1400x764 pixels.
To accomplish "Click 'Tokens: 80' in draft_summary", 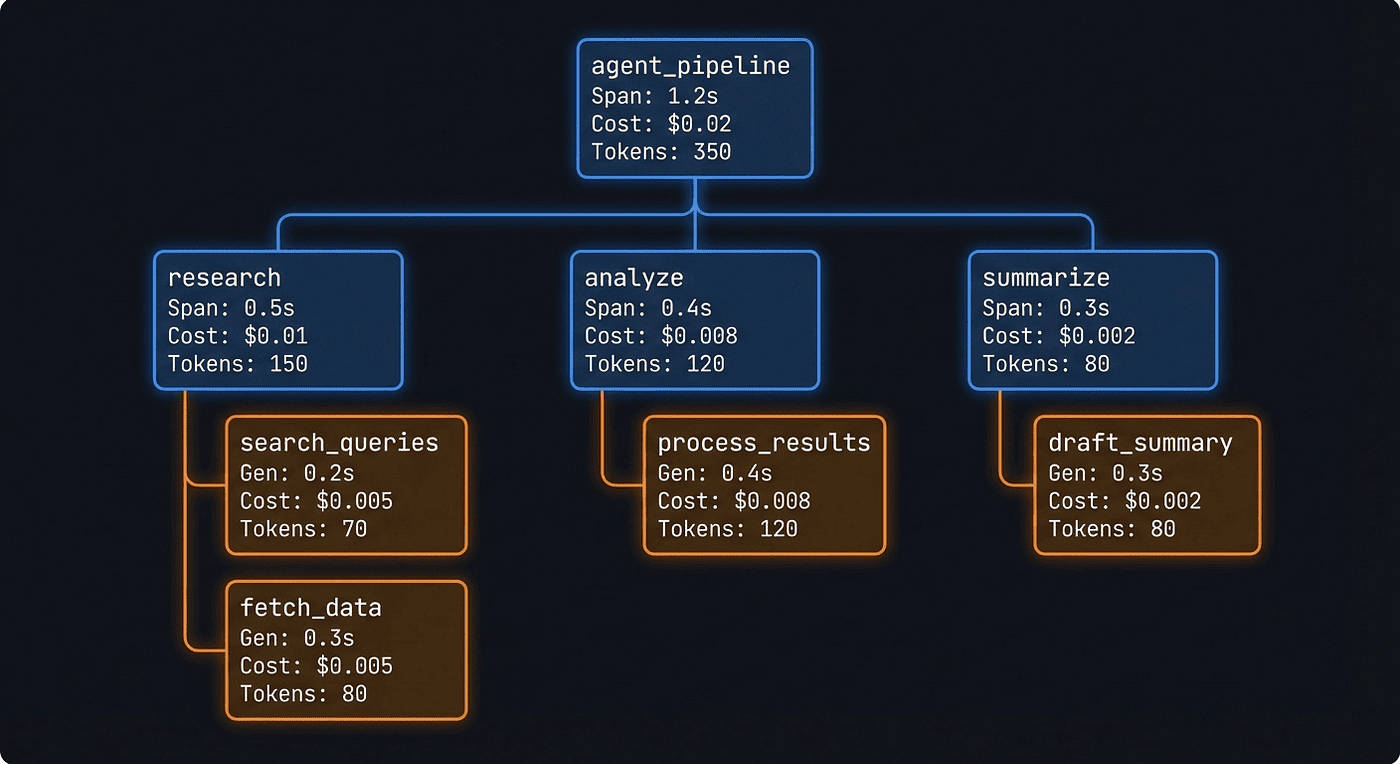I will point(1111,528).
